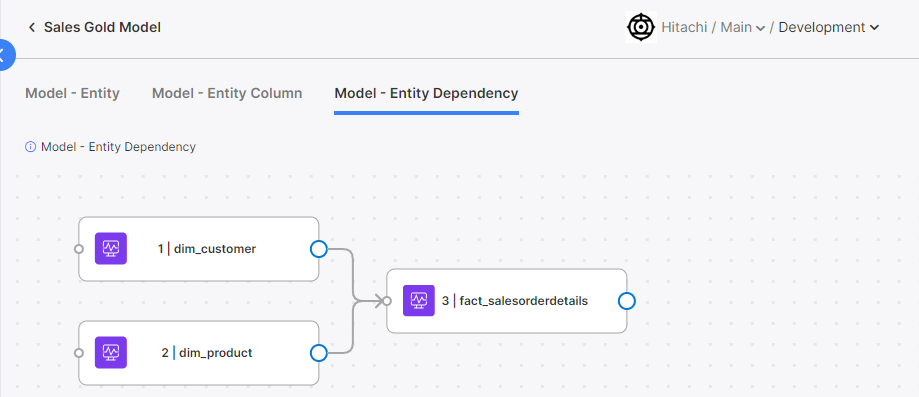This screenshot has width=919, height=397.
Task: Click the purple monitor icon on dim_customer node
Action: (x=111, y=249)
